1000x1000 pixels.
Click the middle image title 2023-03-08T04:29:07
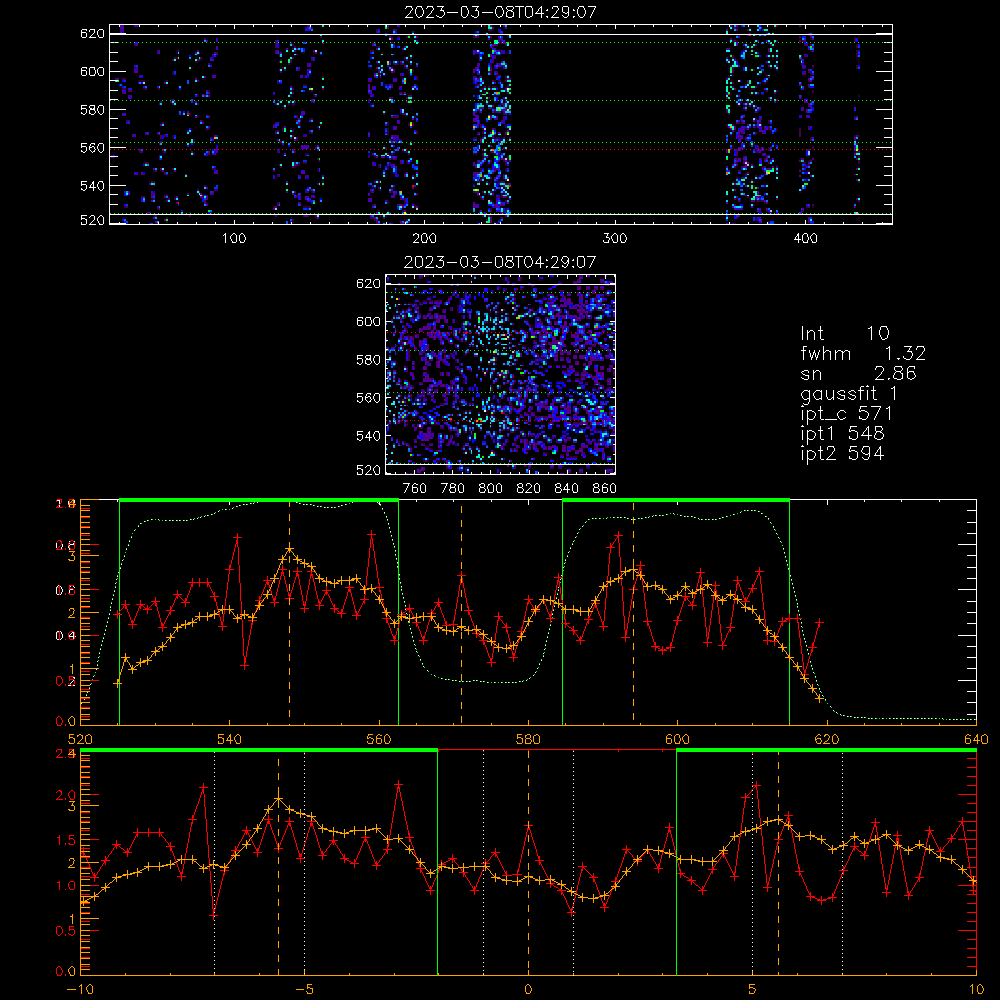[x=500, y=262]
